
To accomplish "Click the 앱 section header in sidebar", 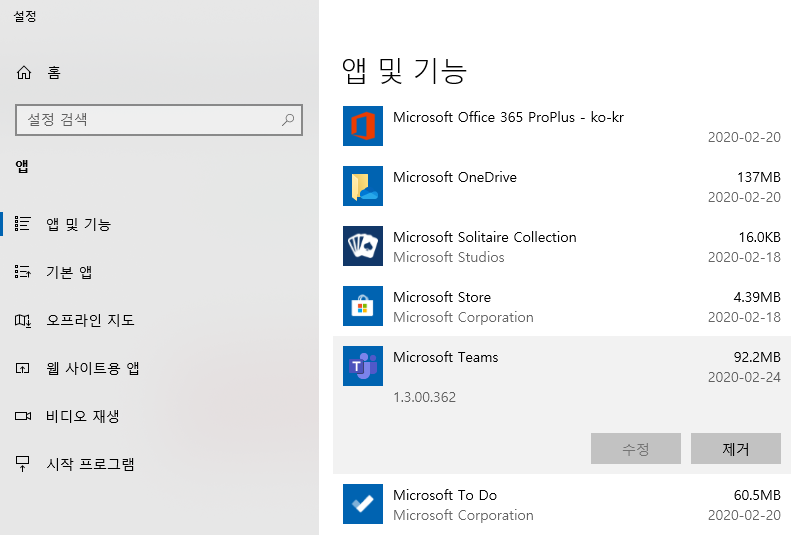I will click(x=22, y=166).
